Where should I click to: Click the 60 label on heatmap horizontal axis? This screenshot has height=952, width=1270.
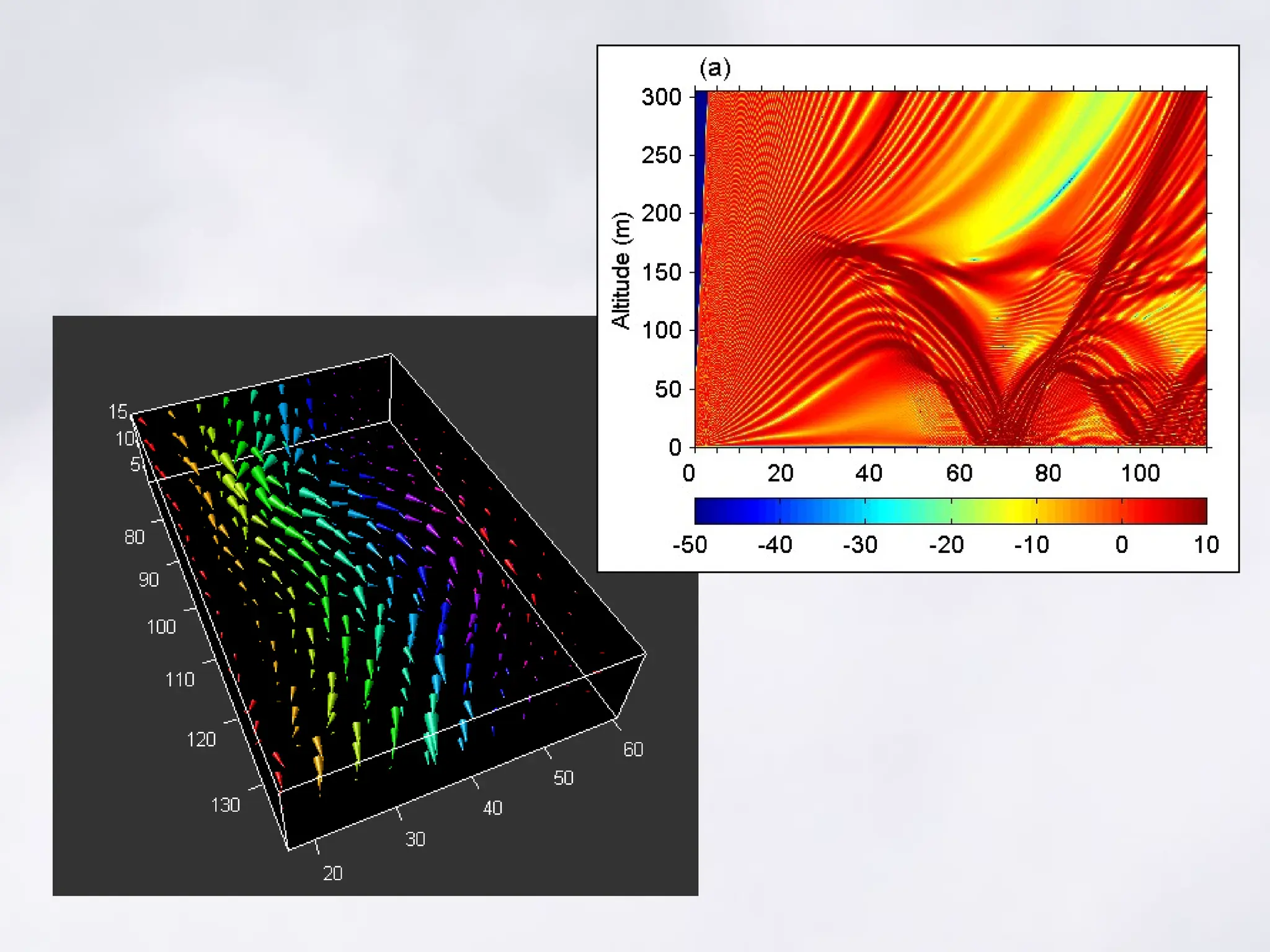pos(959,474)
